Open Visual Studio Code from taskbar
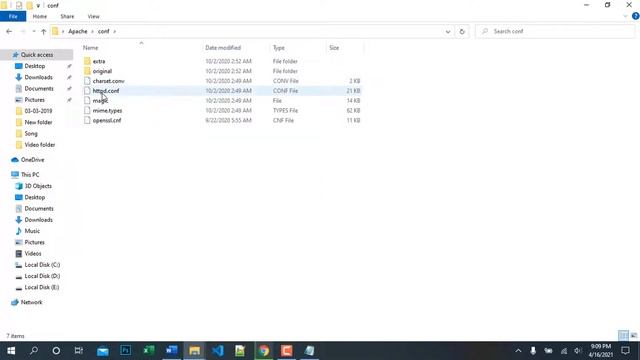The height and width of the screenshot is (360, 640). click(x=218, y=351)
